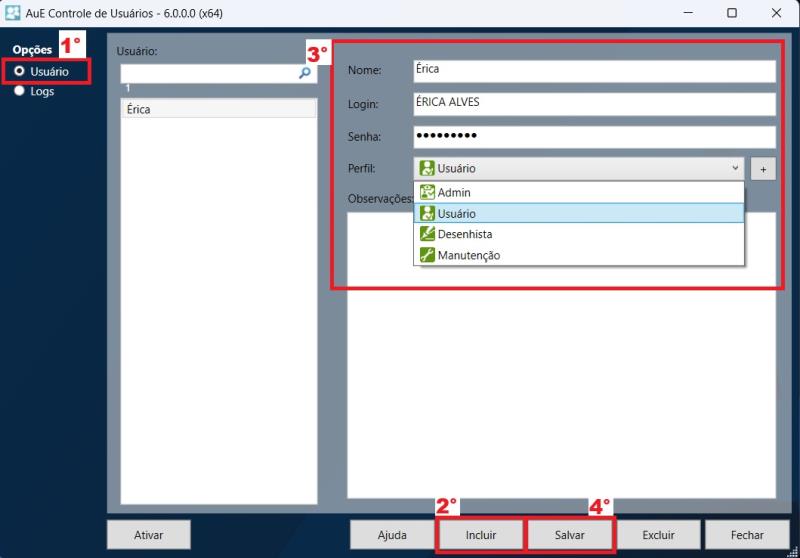
Task: Click the Admin profile icon in list
Action: coord(427,192)
